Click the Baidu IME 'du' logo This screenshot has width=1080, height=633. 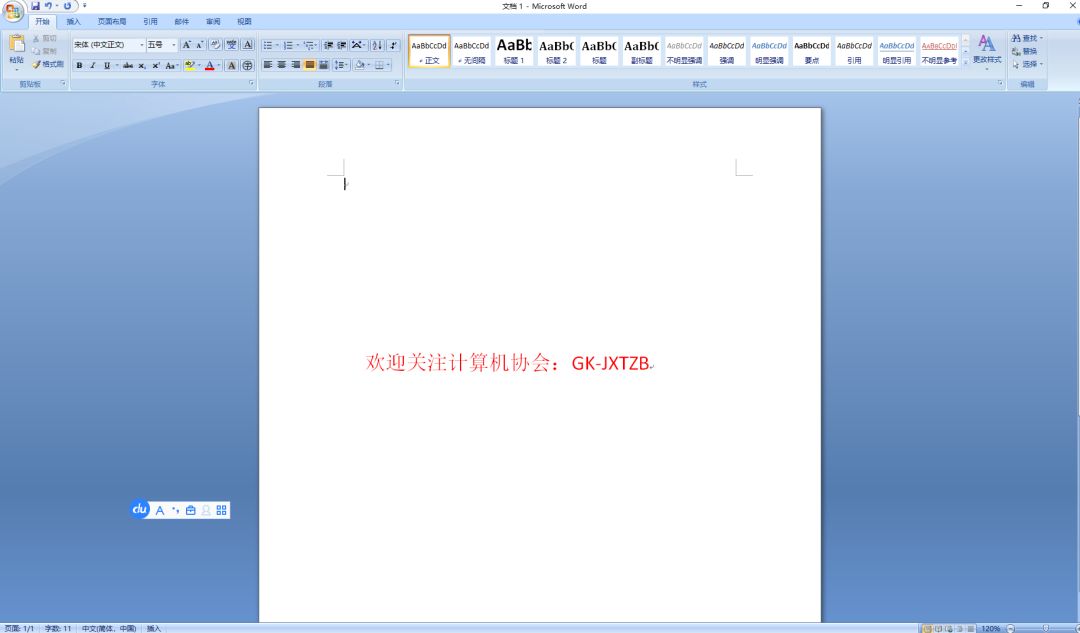pos(140,509)
